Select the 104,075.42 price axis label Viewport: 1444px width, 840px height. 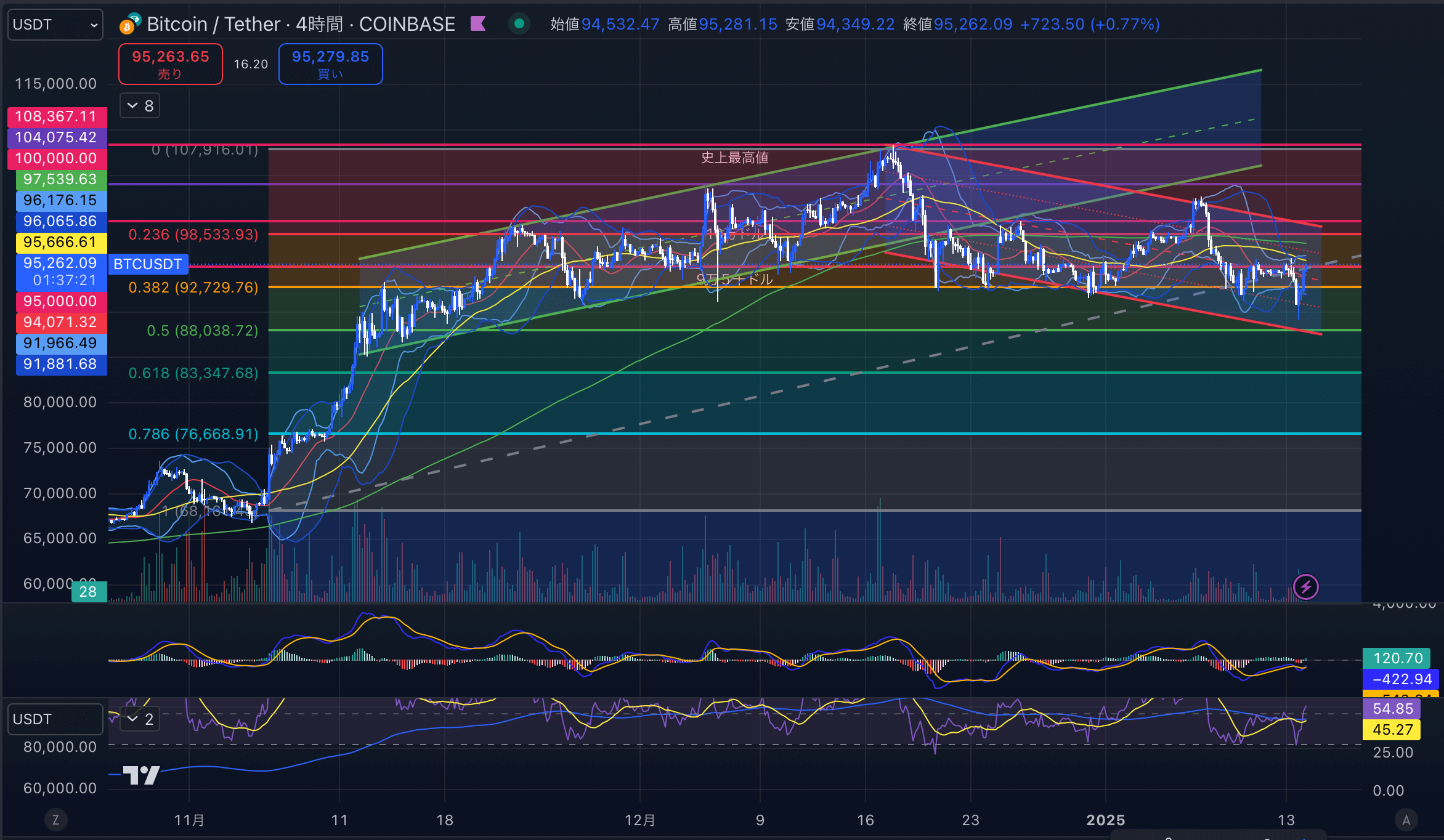point(57,137)
